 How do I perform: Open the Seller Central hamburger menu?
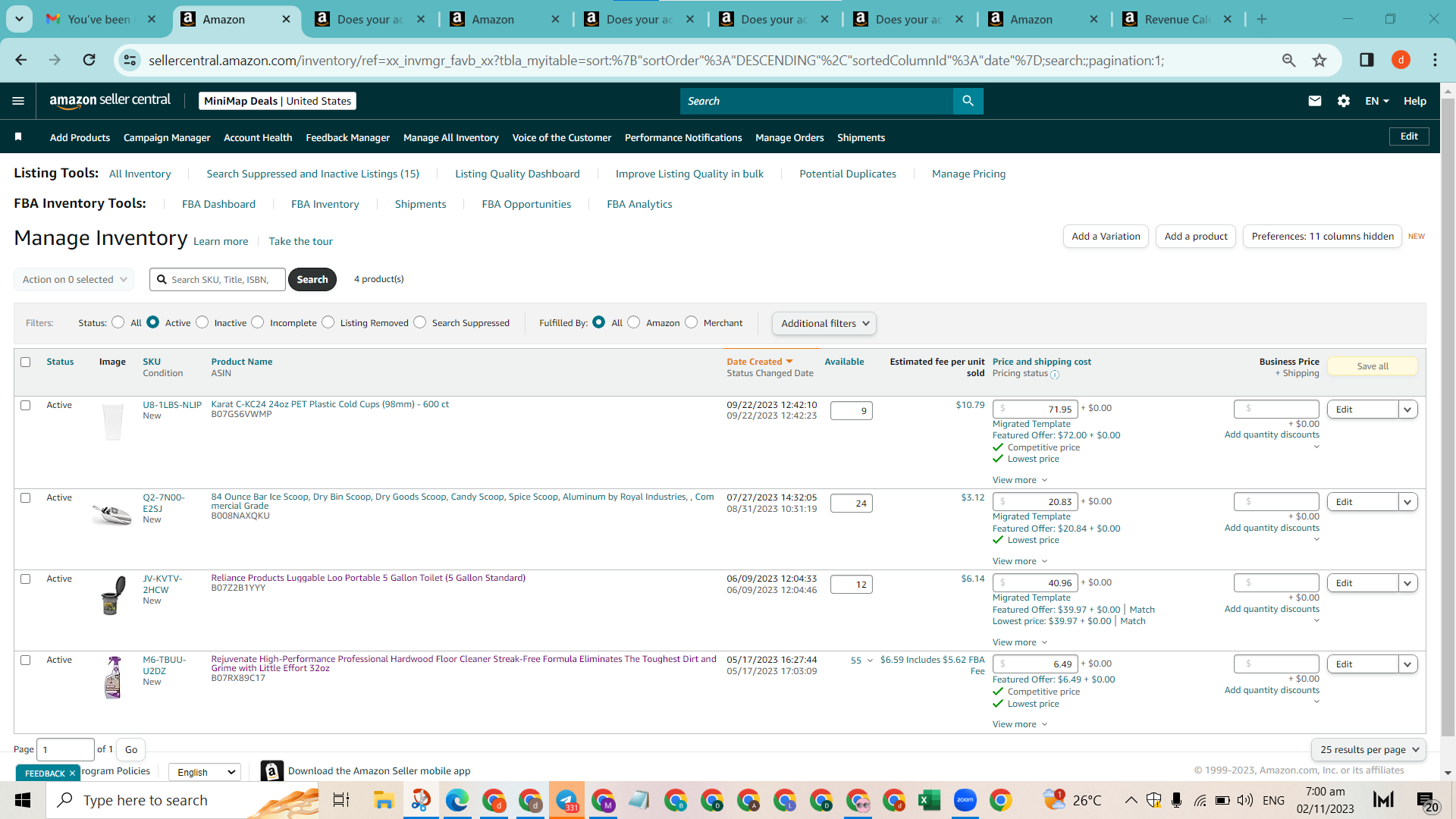coord(19,101)
